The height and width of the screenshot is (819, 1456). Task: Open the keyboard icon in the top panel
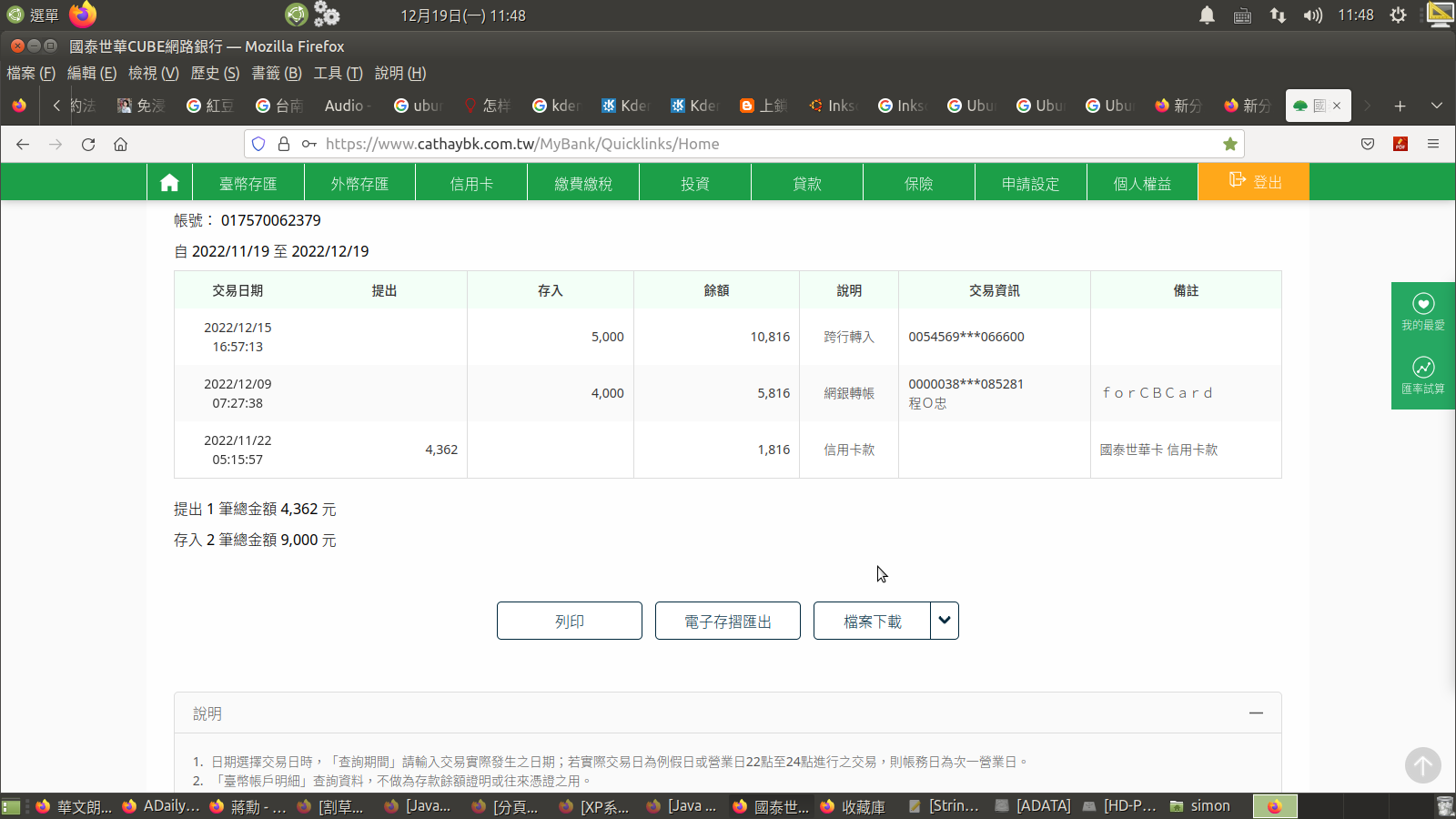pos(1242,15)
